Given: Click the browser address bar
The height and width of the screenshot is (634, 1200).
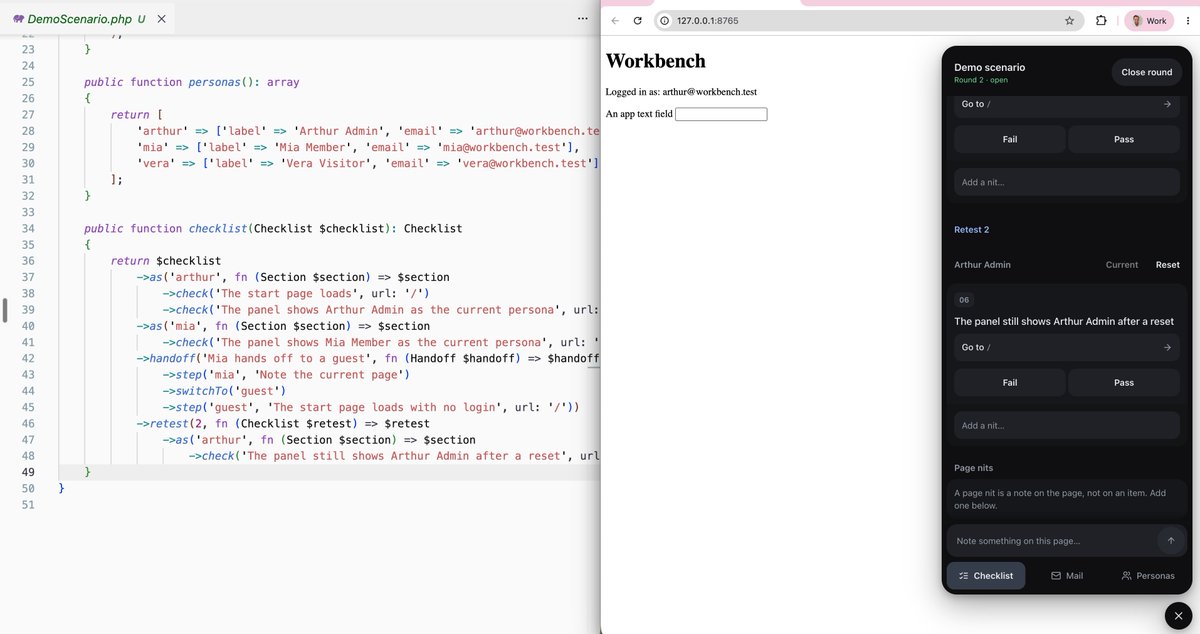Looking at the screenshot, I should click(x=868, y=20).
